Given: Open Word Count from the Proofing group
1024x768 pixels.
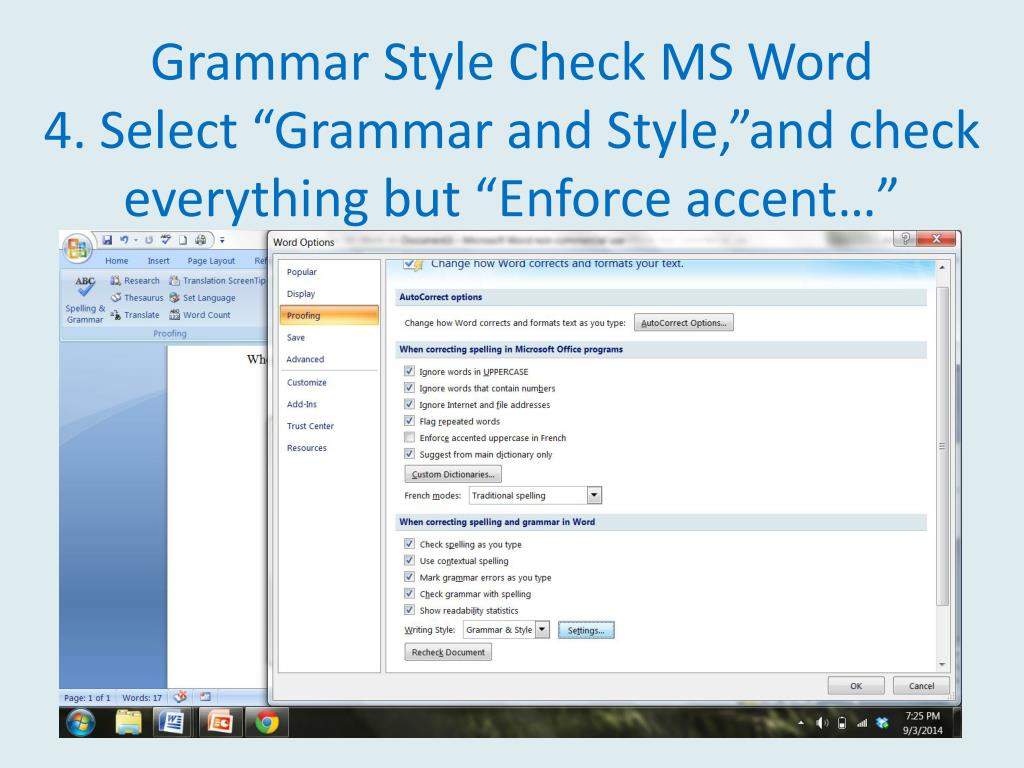Looking at the screenshot, I should pos(200,315).
